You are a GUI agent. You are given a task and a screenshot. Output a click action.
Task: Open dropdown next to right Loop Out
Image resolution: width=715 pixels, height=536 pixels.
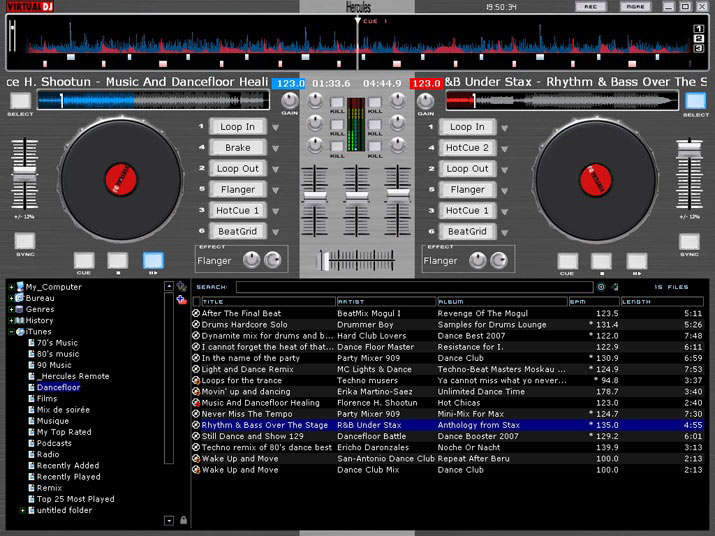click(x=505, y=170)
